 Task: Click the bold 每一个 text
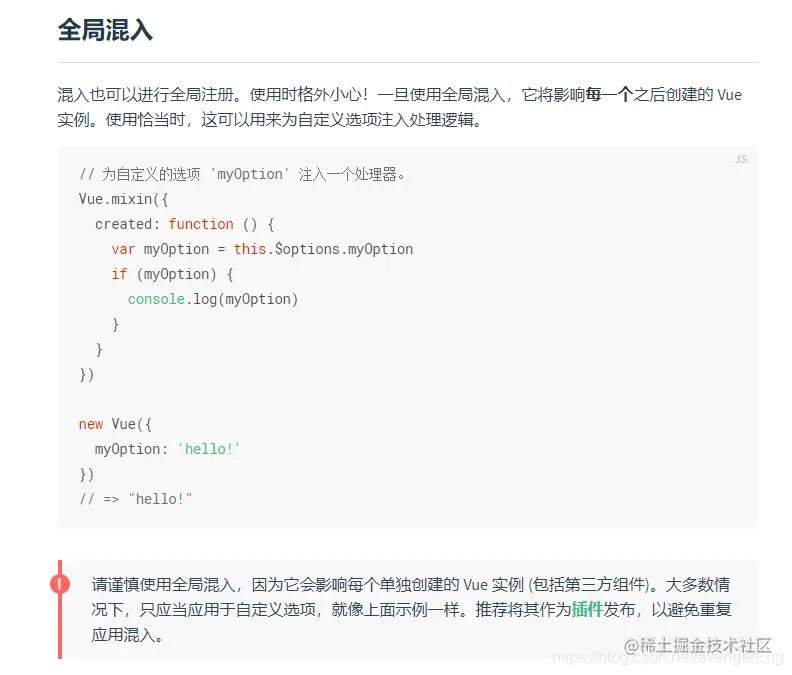click(x=609, y=94)
